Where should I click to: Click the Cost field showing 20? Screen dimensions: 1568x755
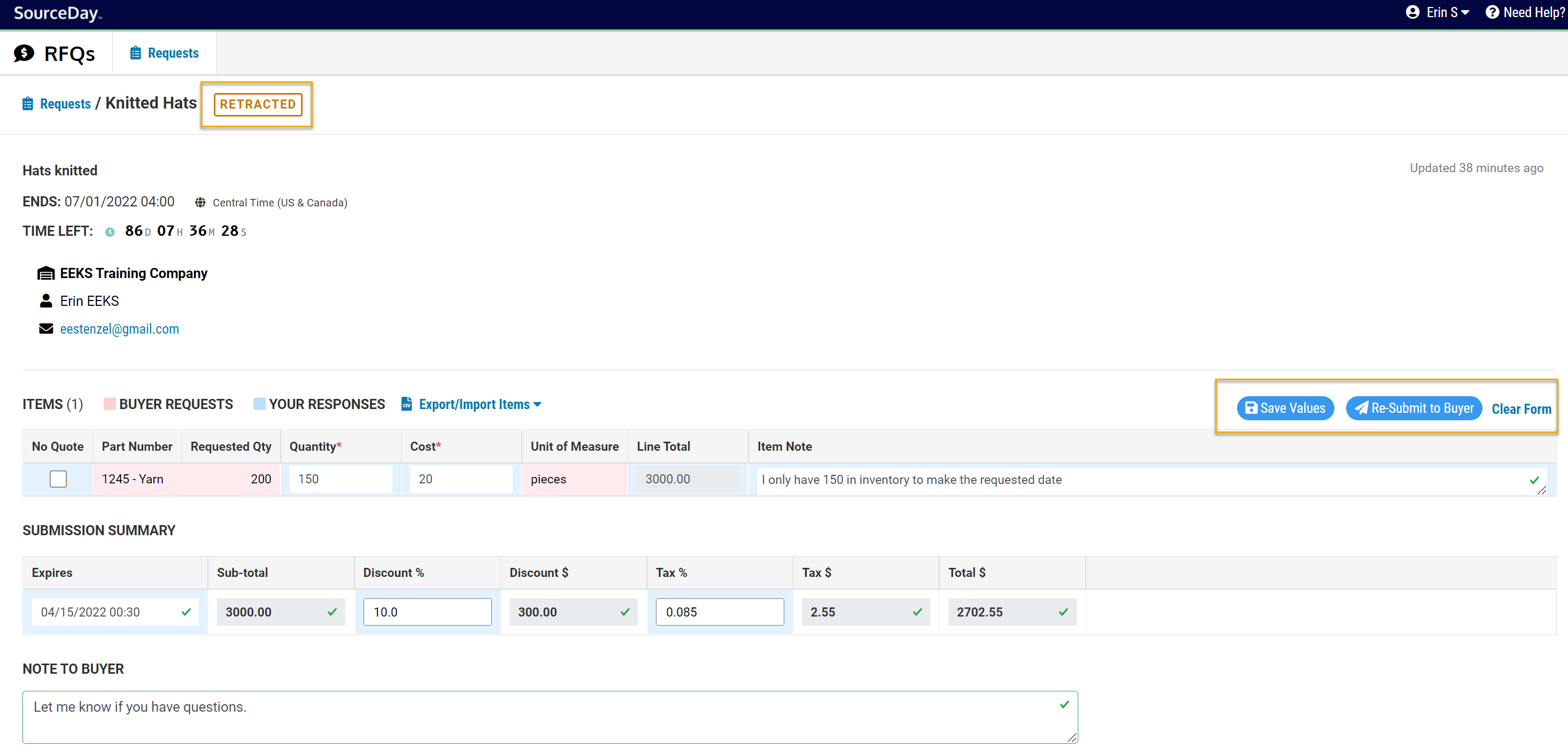[461, 479]
